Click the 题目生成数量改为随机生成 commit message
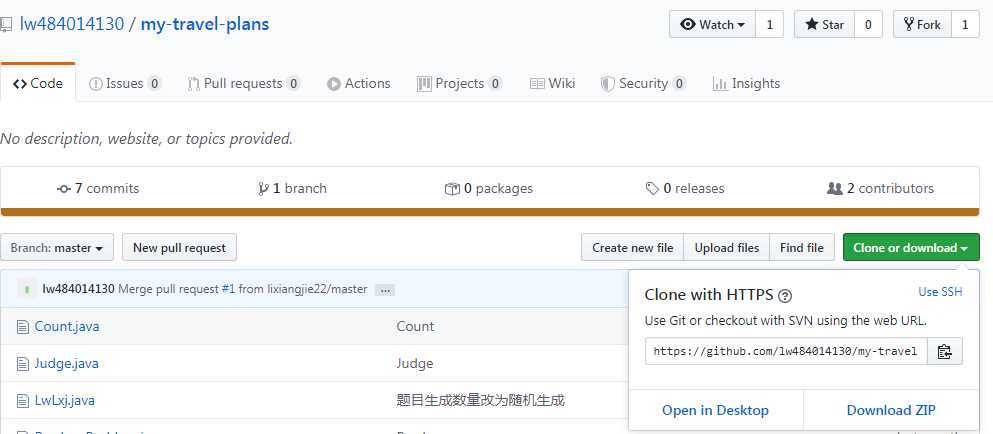Viewport: 993px width, 434px height. (481, 400)
